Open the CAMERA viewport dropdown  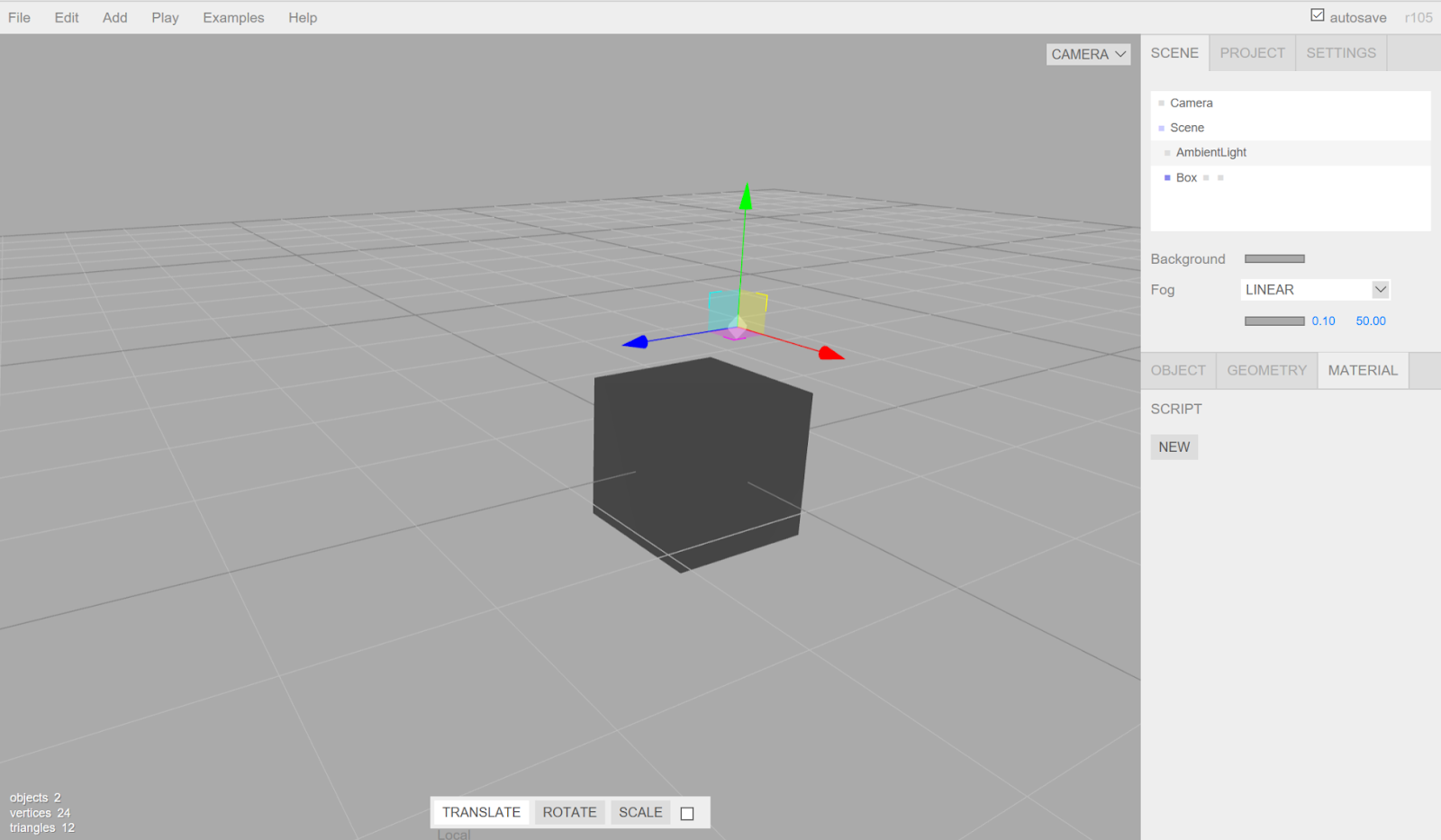click(x=1087, y=54)
